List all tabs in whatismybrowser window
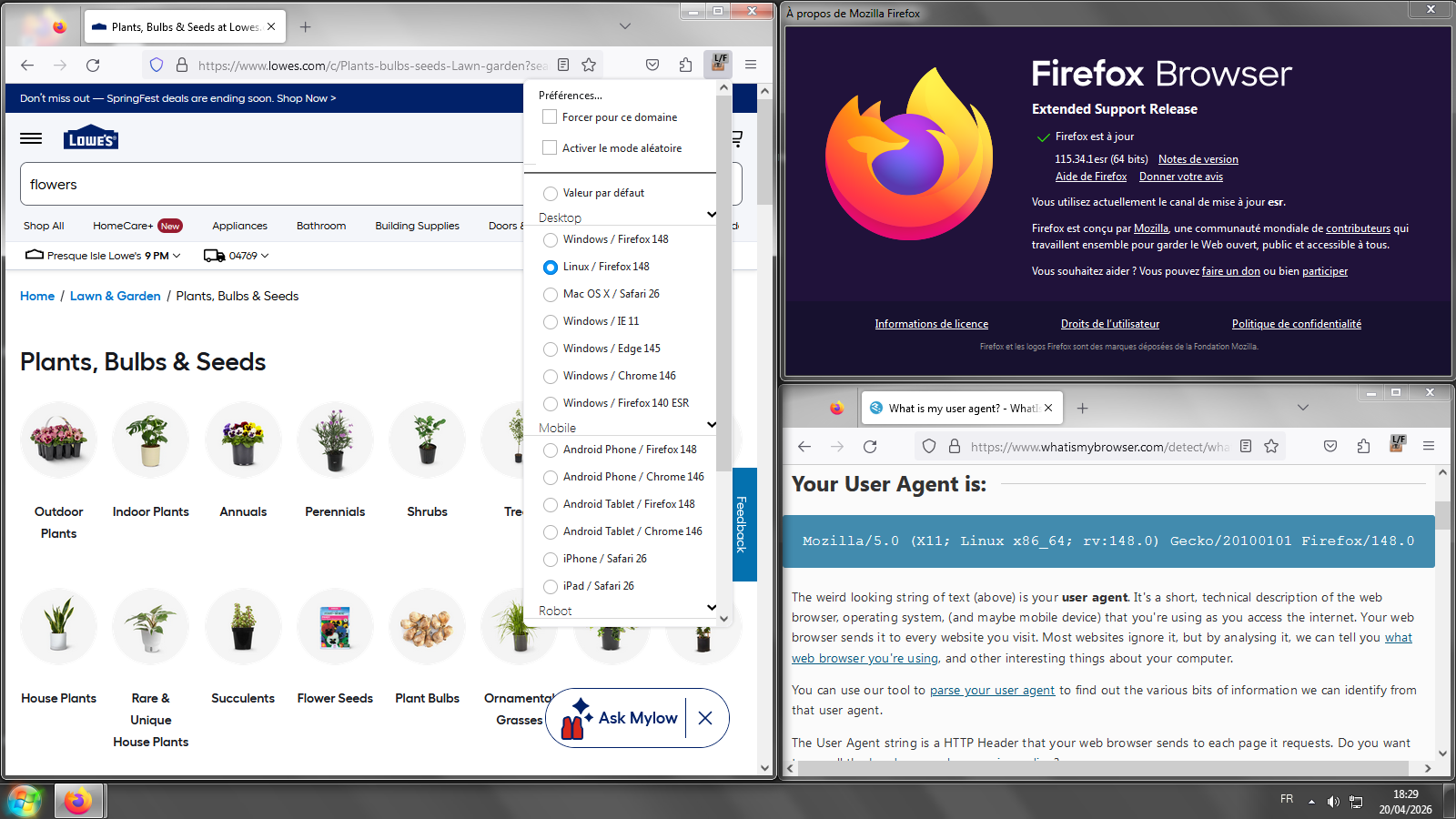This screenshot has height=819, width=1456. (x=1303, y=408)
